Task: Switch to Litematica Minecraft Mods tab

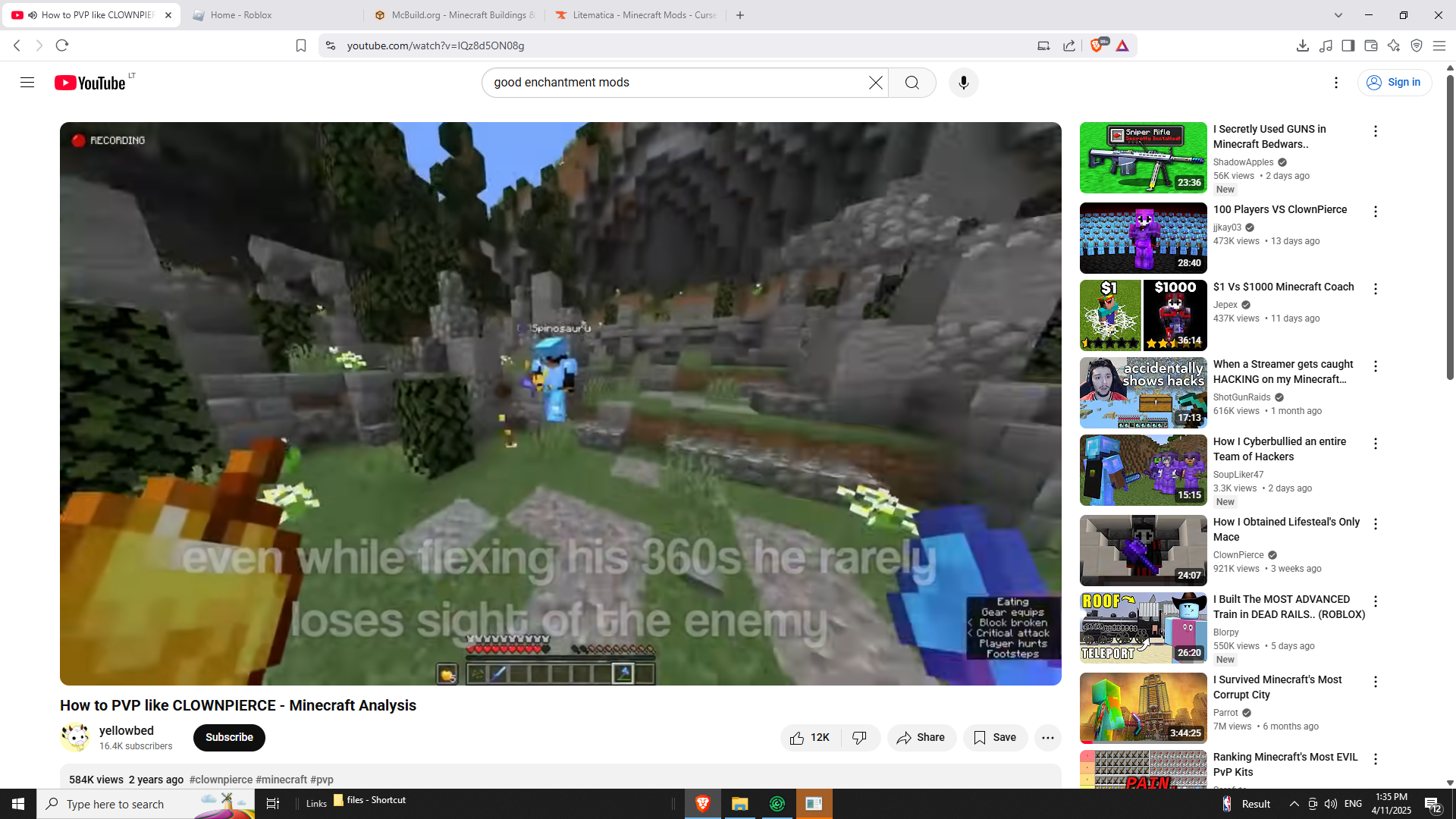Action: point(637,15)
